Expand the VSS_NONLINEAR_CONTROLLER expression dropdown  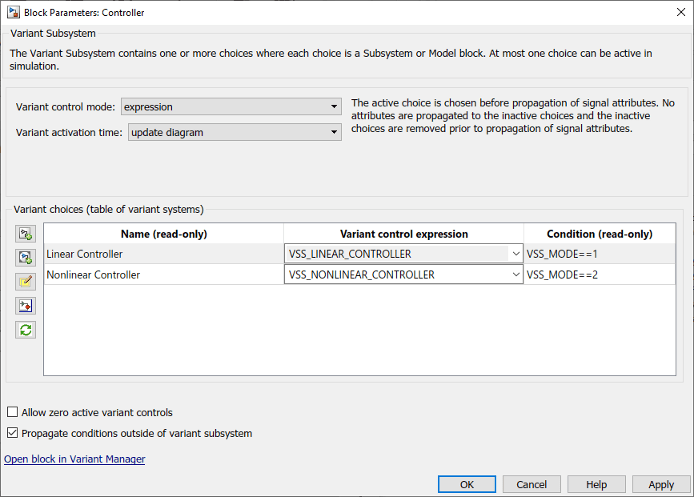click(x=515, y=274)
